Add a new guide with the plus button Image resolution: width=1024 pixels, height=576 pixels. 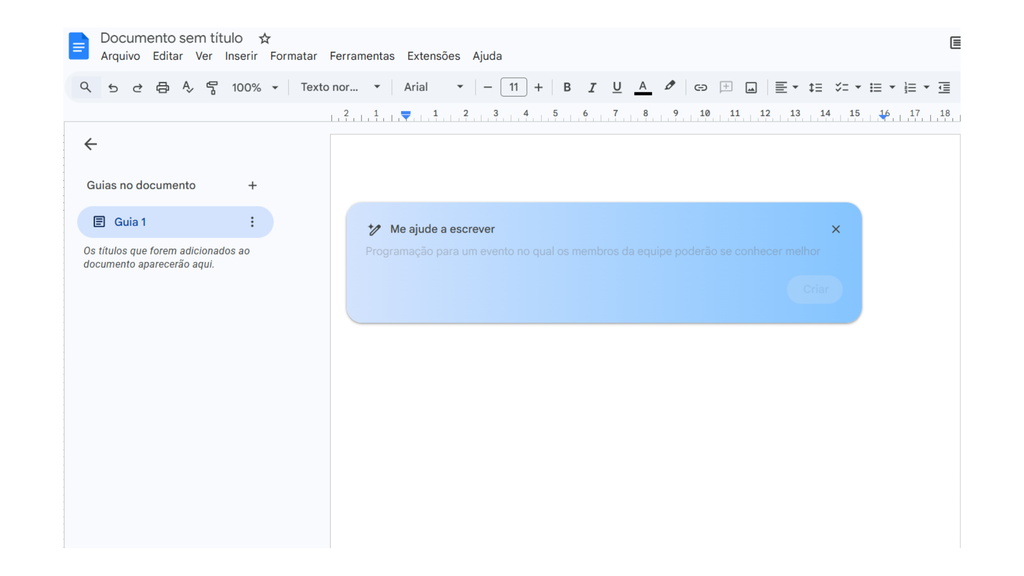pos(252,185)
